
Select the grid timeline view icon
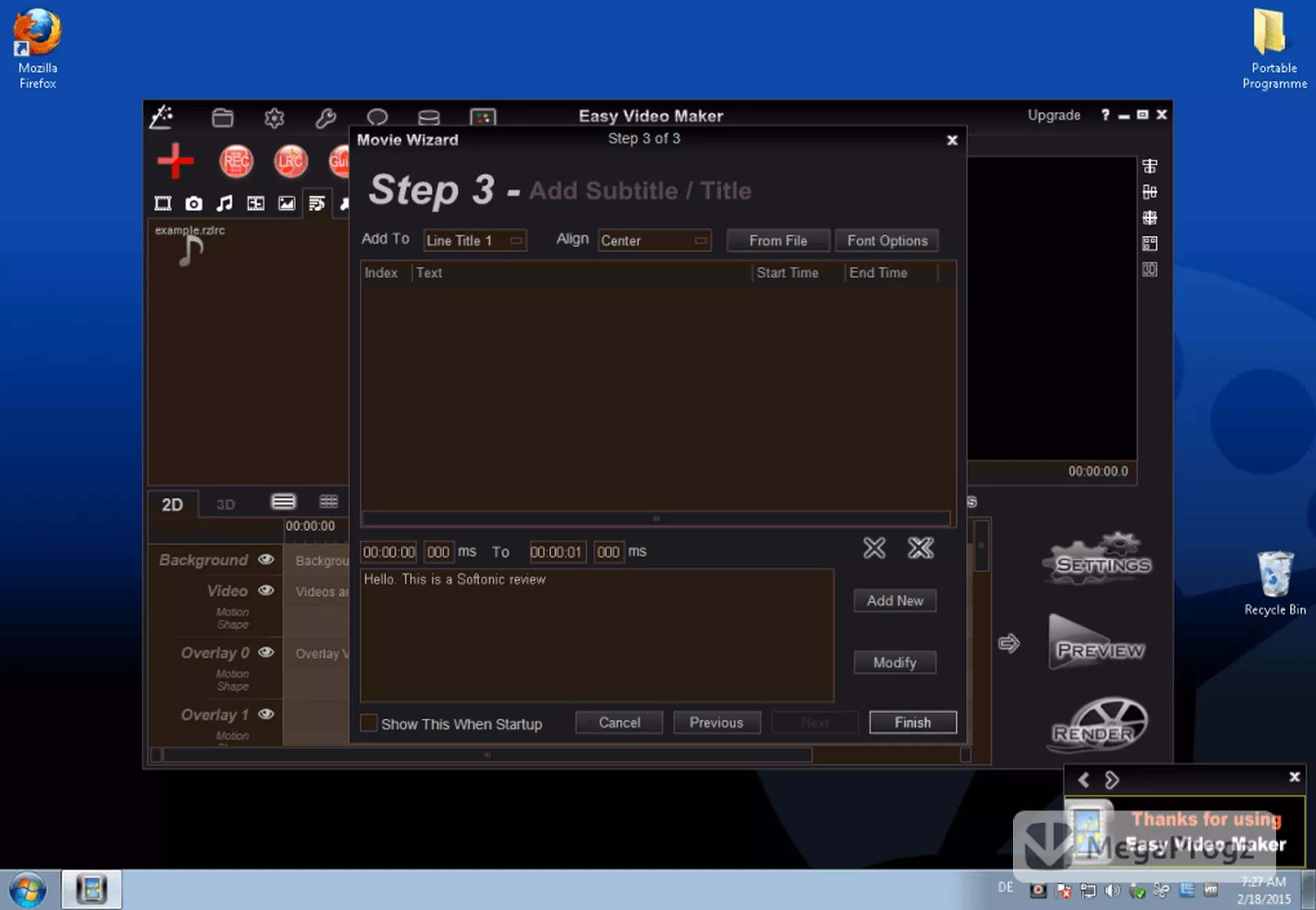[328, 502]
